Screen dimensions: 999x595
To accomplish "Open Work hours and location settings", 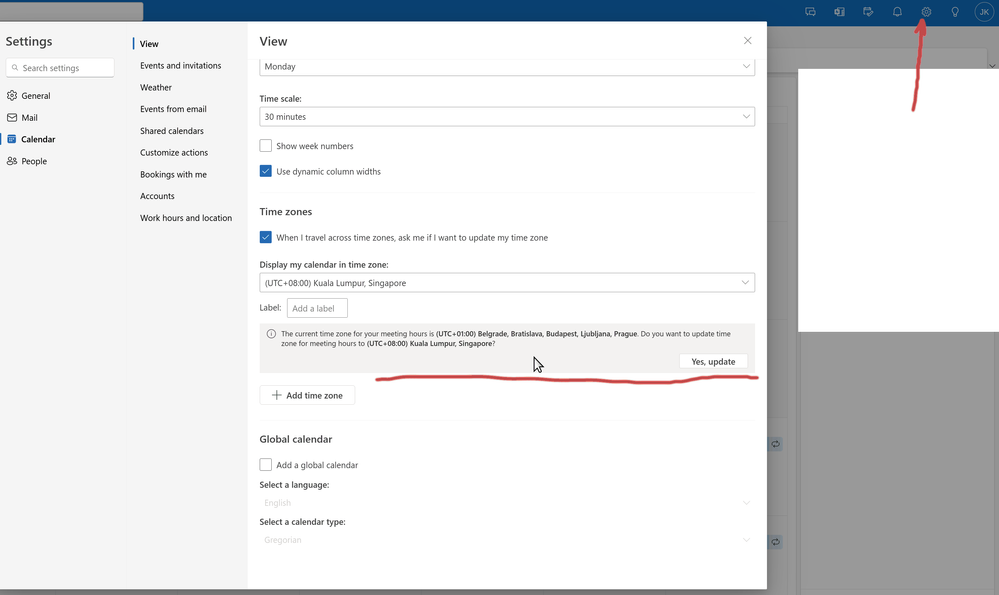I will (186, 217).
